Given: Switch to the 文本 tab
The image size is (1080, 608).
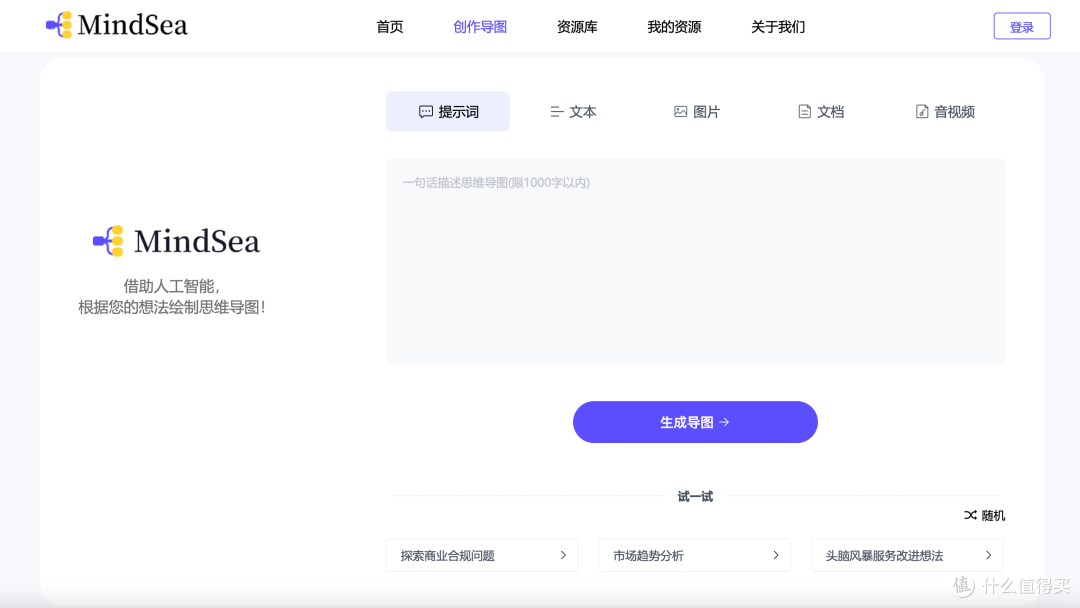Looking at the screenshot, I should point(573,112).
